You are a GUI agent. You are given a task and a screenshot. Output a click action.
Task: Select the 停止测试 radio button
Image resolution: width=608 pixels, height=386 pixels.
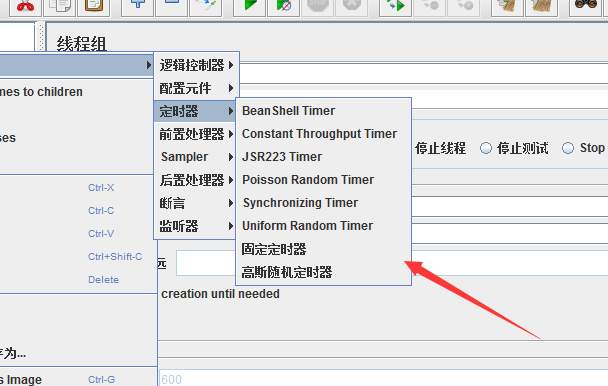485,148
